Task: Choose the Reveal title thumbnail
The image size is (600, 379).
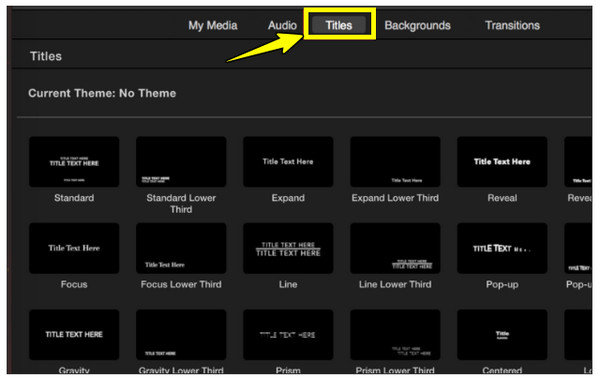Action: [x=502, y=162]
